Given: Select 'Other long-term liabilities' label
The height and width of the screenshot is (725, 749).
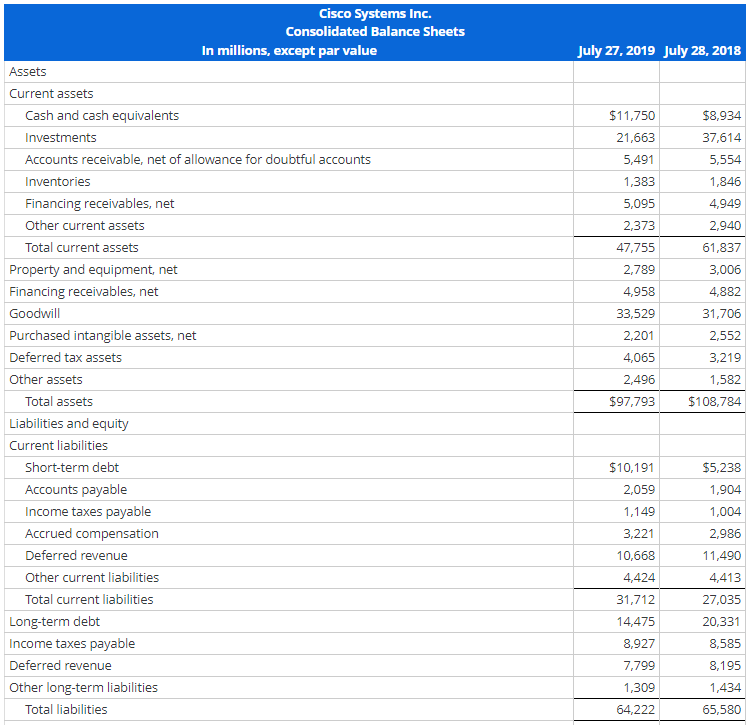Looking at the screenshot, I should (x=83, y=687).
